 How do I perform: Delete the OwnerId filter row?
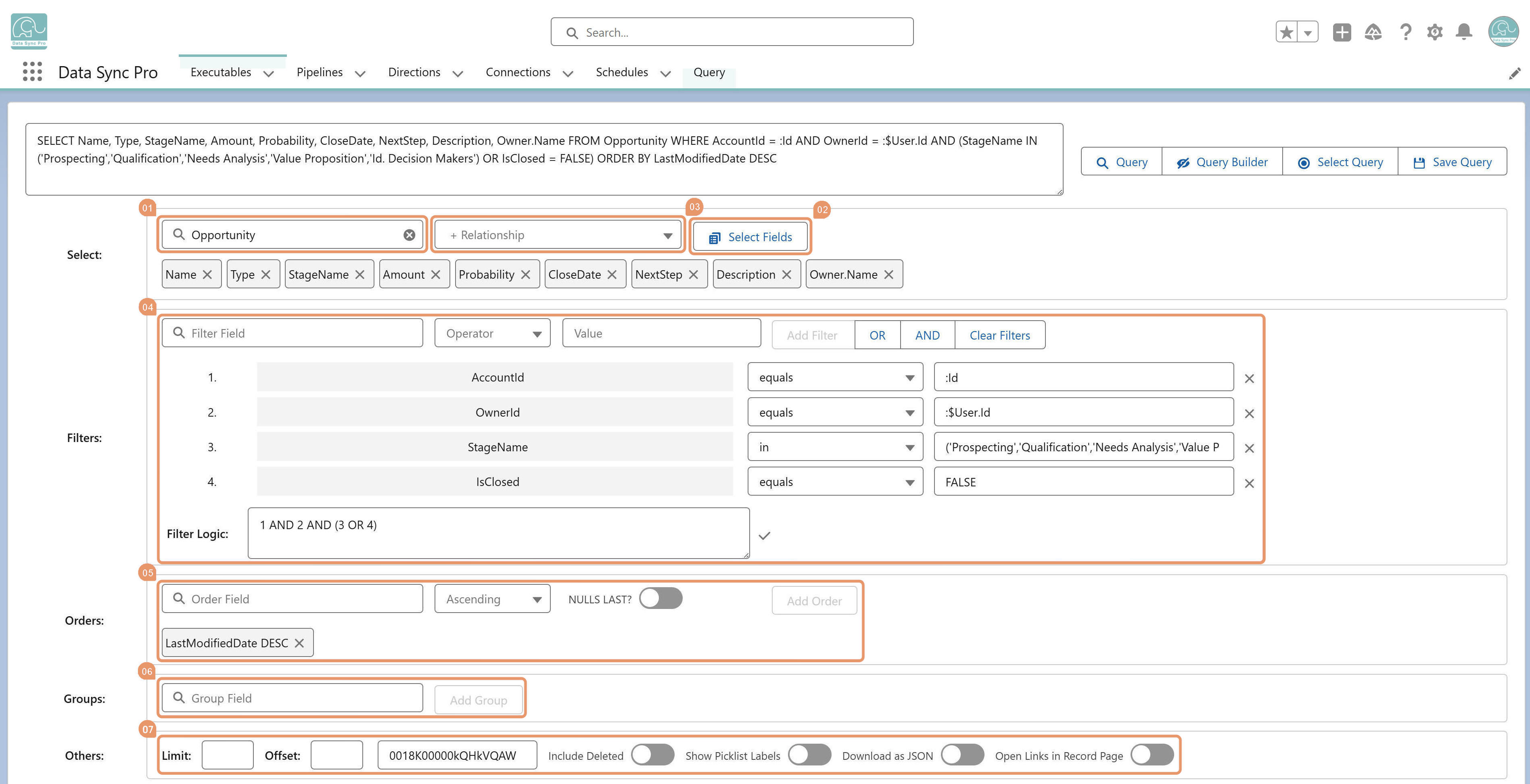[x=1249, y=414]
